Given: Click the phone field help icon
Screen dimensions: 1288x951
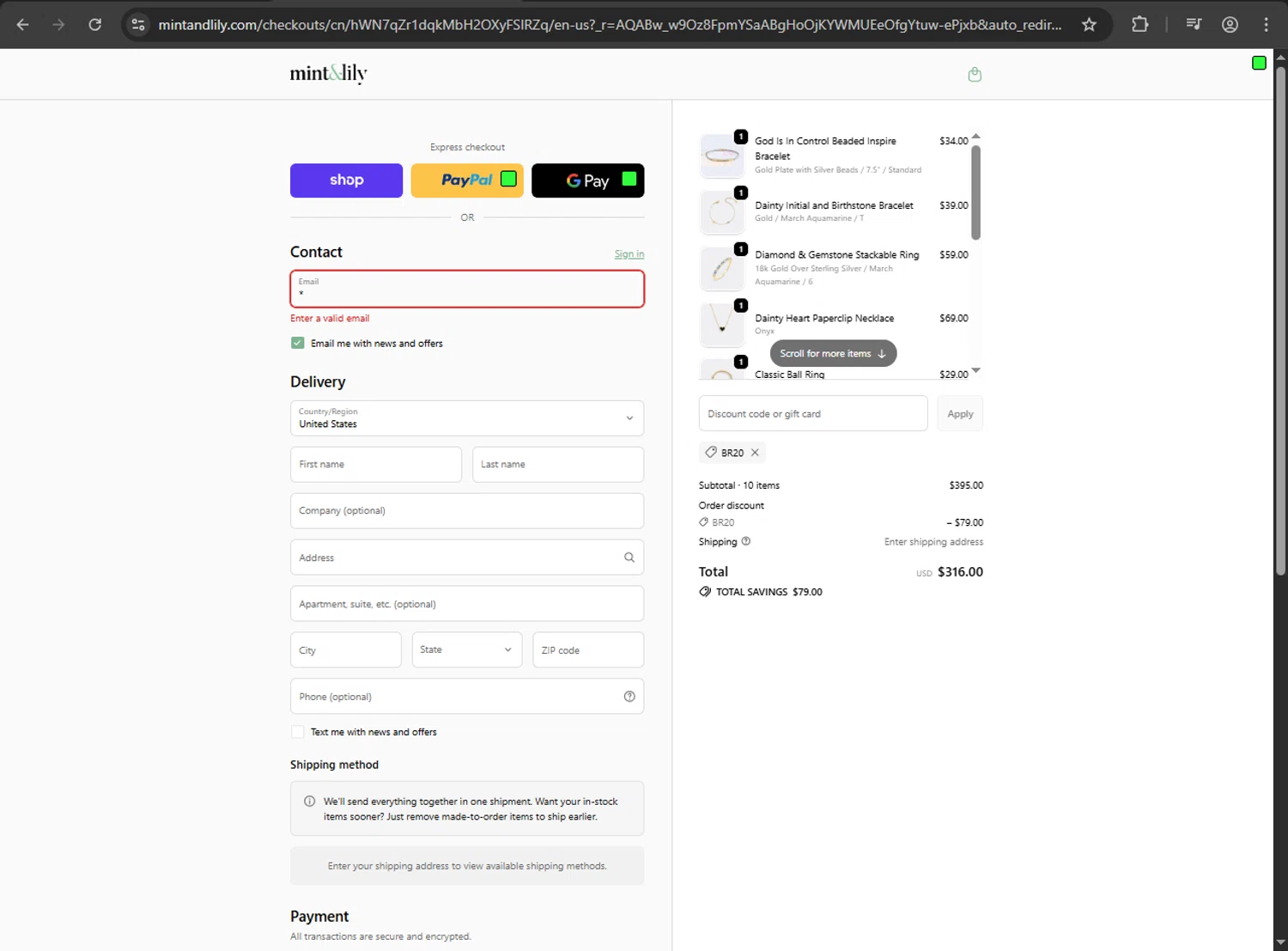Looking at the screenshot, I should pyautogui.click(x=629, y=697).
